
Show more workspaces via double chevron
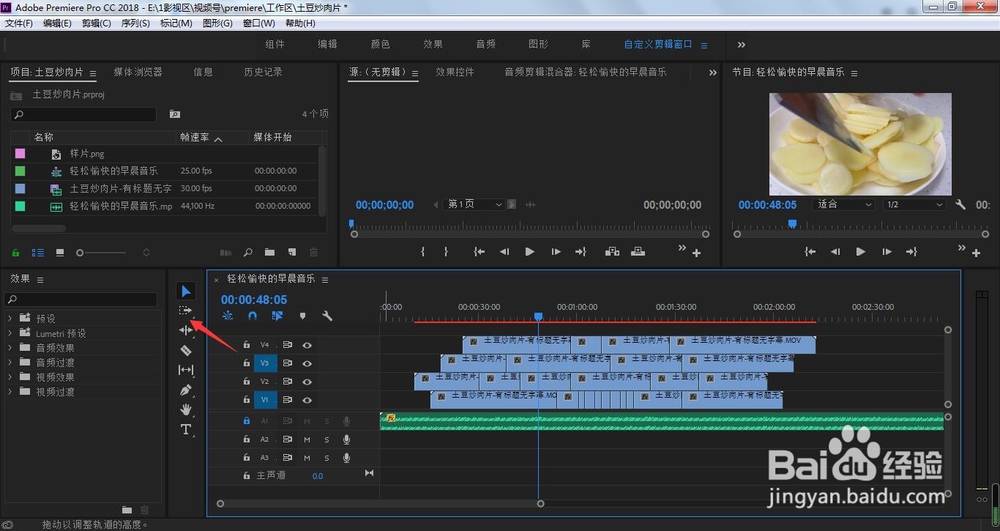click(741, 45)
